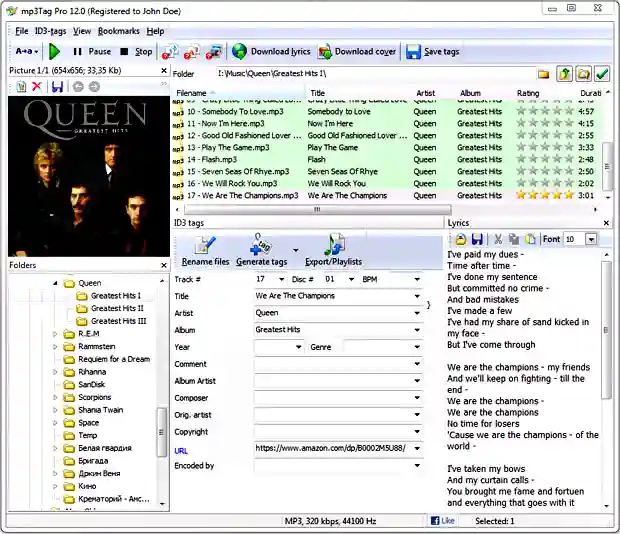
Task: Select the Greatest Hits II folder
Action: click(117, 308)
